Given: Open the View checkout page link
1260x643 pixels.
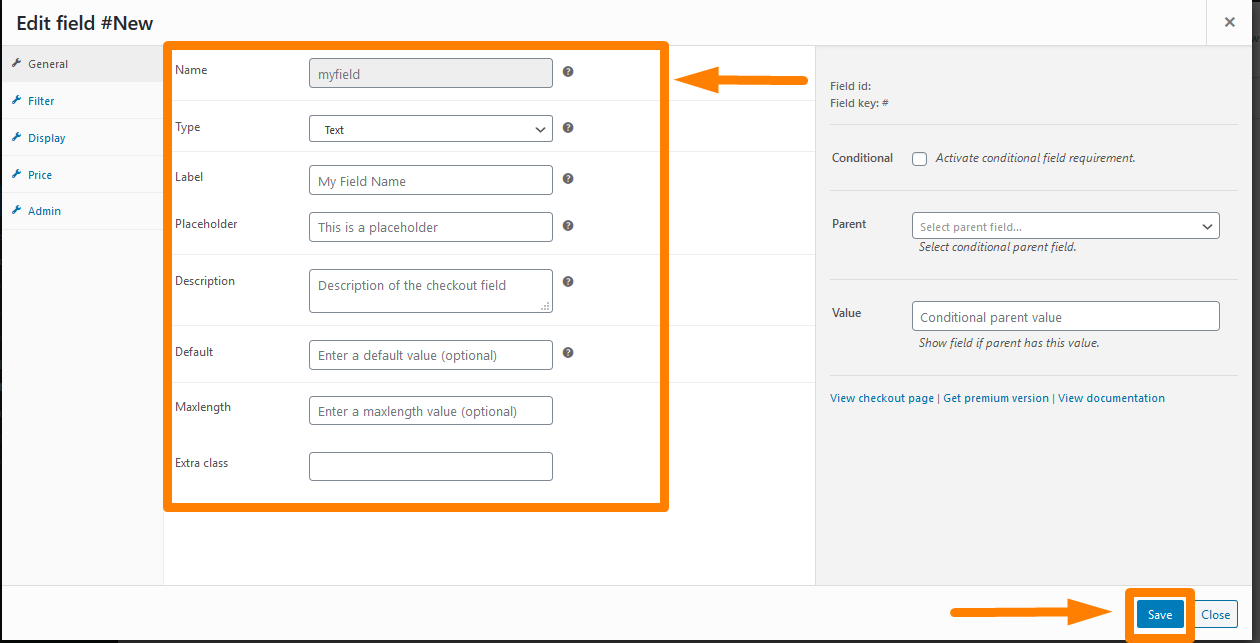Looking at the screenshot, I should pyautogui.click(x=882, y=398).
